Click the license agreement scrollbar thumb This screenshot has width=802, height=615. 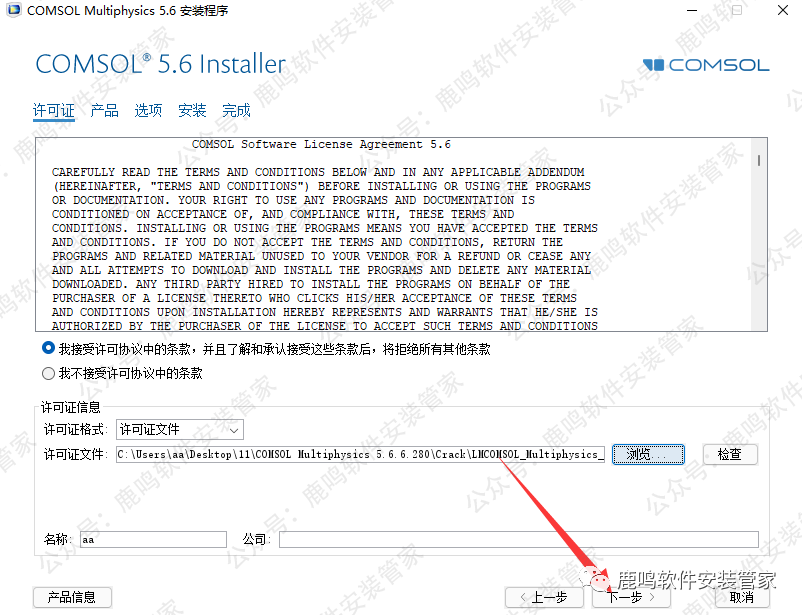point(759,160)
